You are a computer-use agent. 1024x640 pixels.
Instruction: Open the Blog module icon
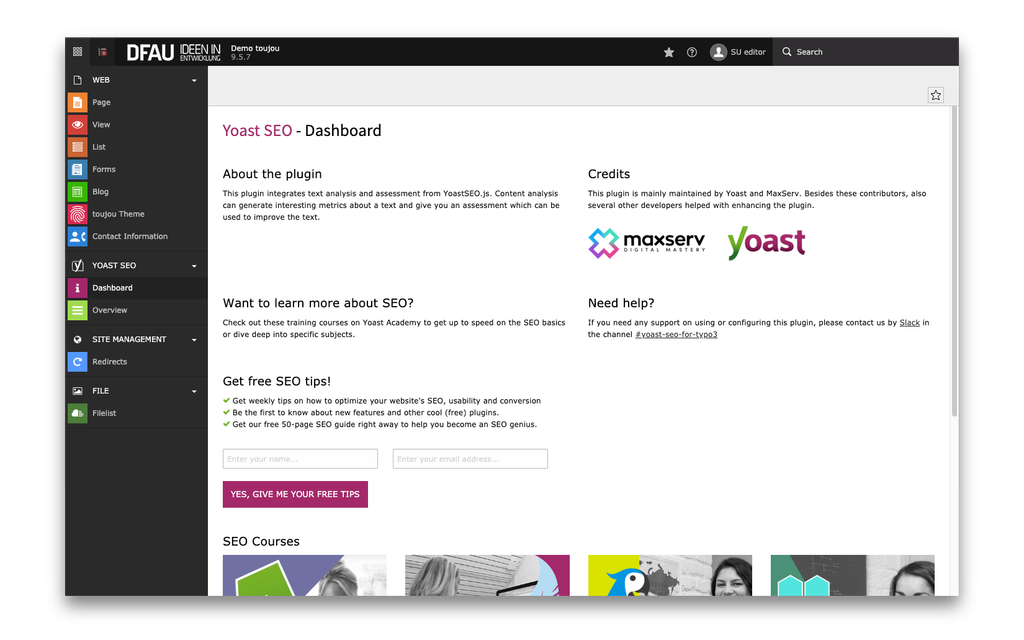(77, 192)
